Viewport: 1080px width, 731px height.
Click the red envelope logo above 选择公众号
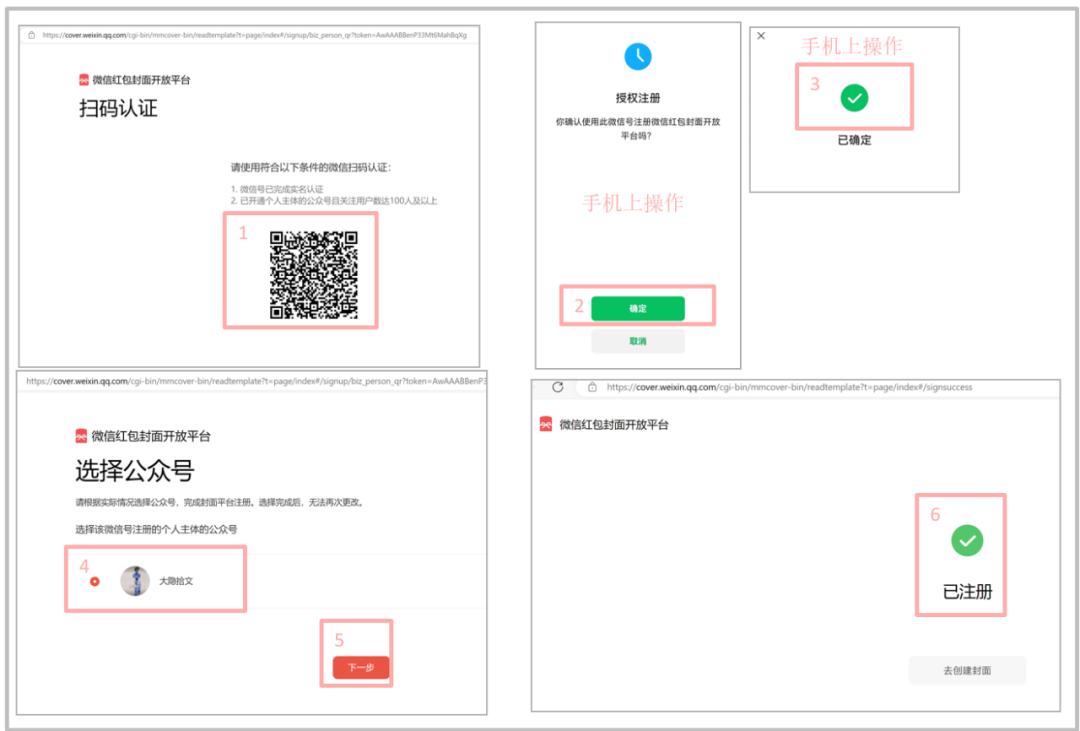click(81, 435)
